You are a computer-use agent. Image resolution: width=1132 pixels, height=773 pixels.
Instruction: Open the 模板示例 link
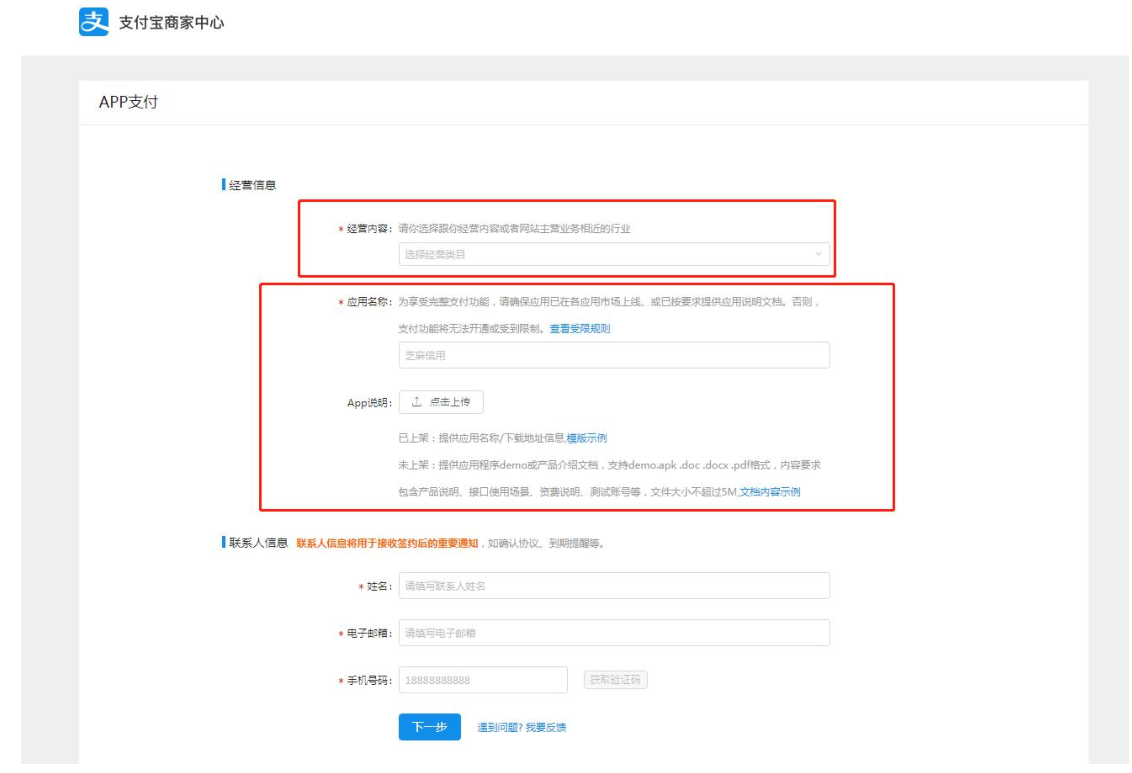pos(587,438)
